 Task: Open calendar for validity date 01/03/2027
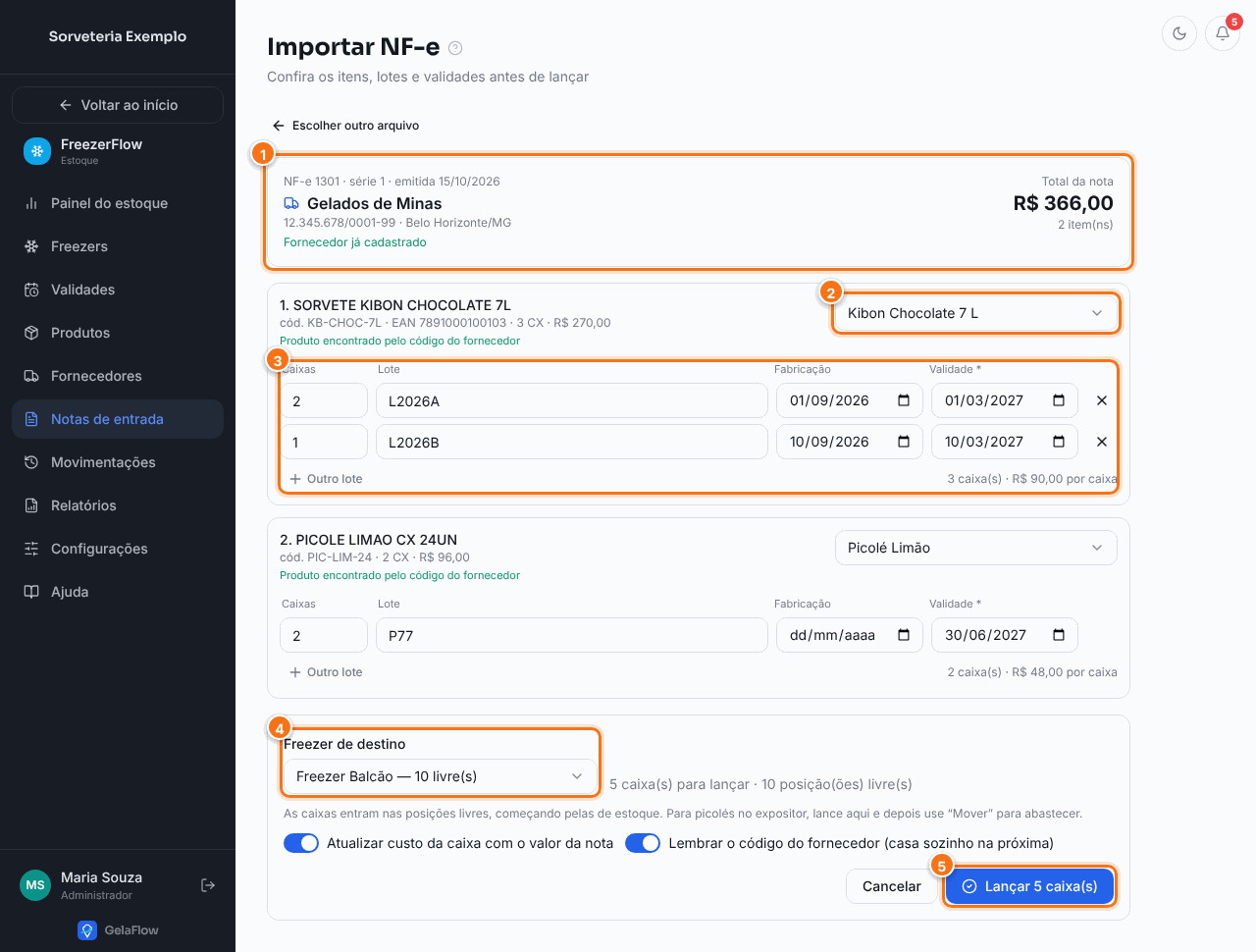point(1059,400)
